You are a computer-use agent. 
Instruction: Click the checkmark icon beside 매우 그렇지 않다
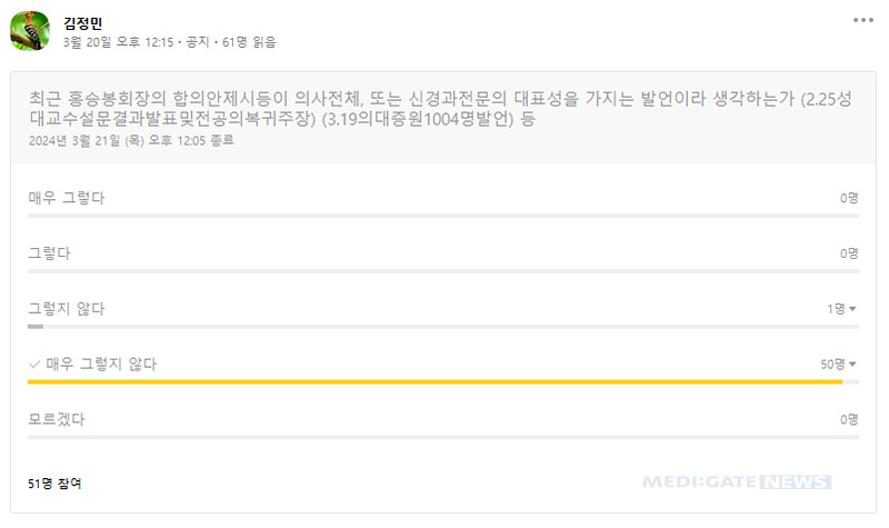(x=34, y=364)
